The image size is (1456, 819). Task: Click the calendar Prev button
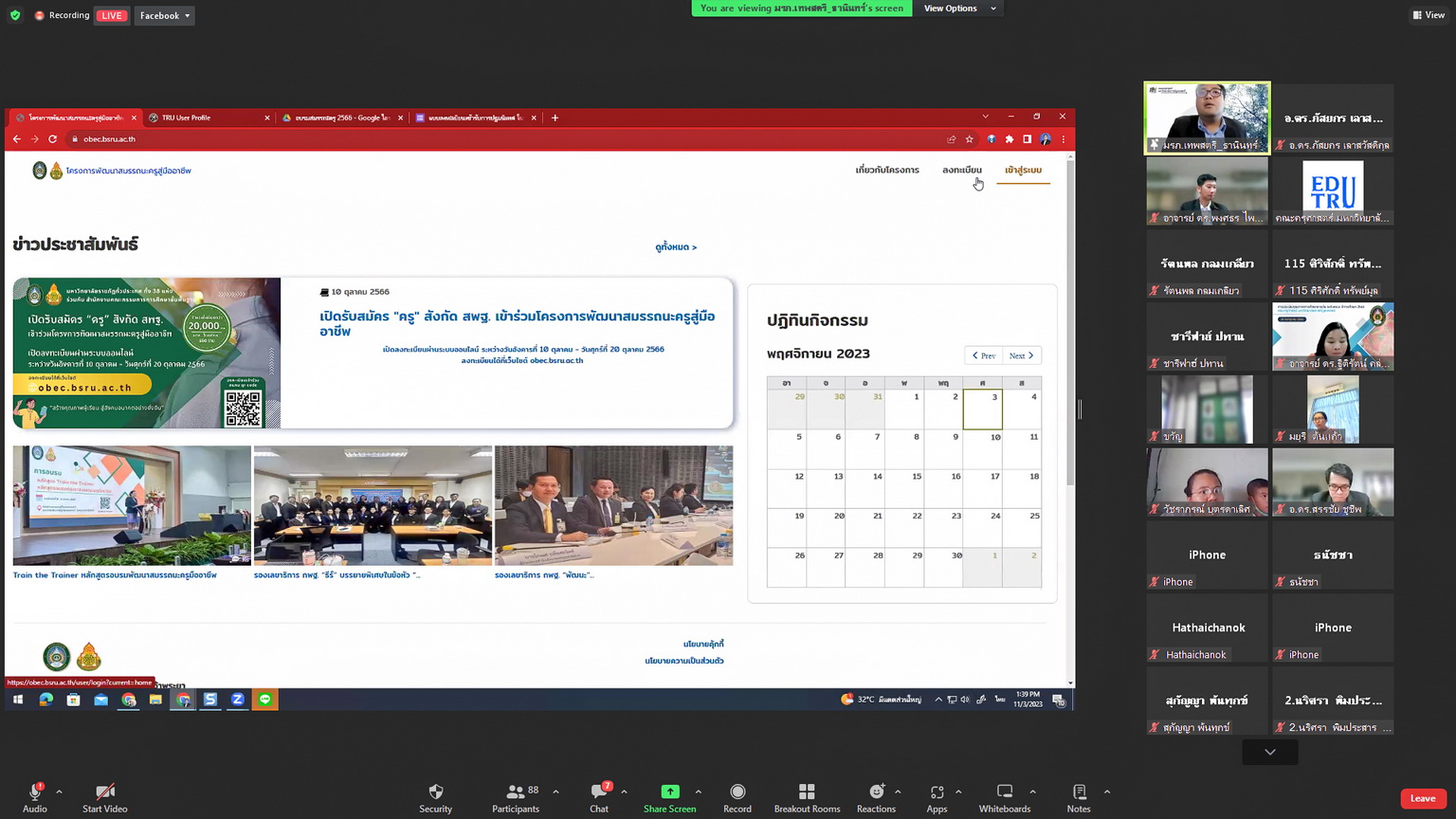(984, 355)
